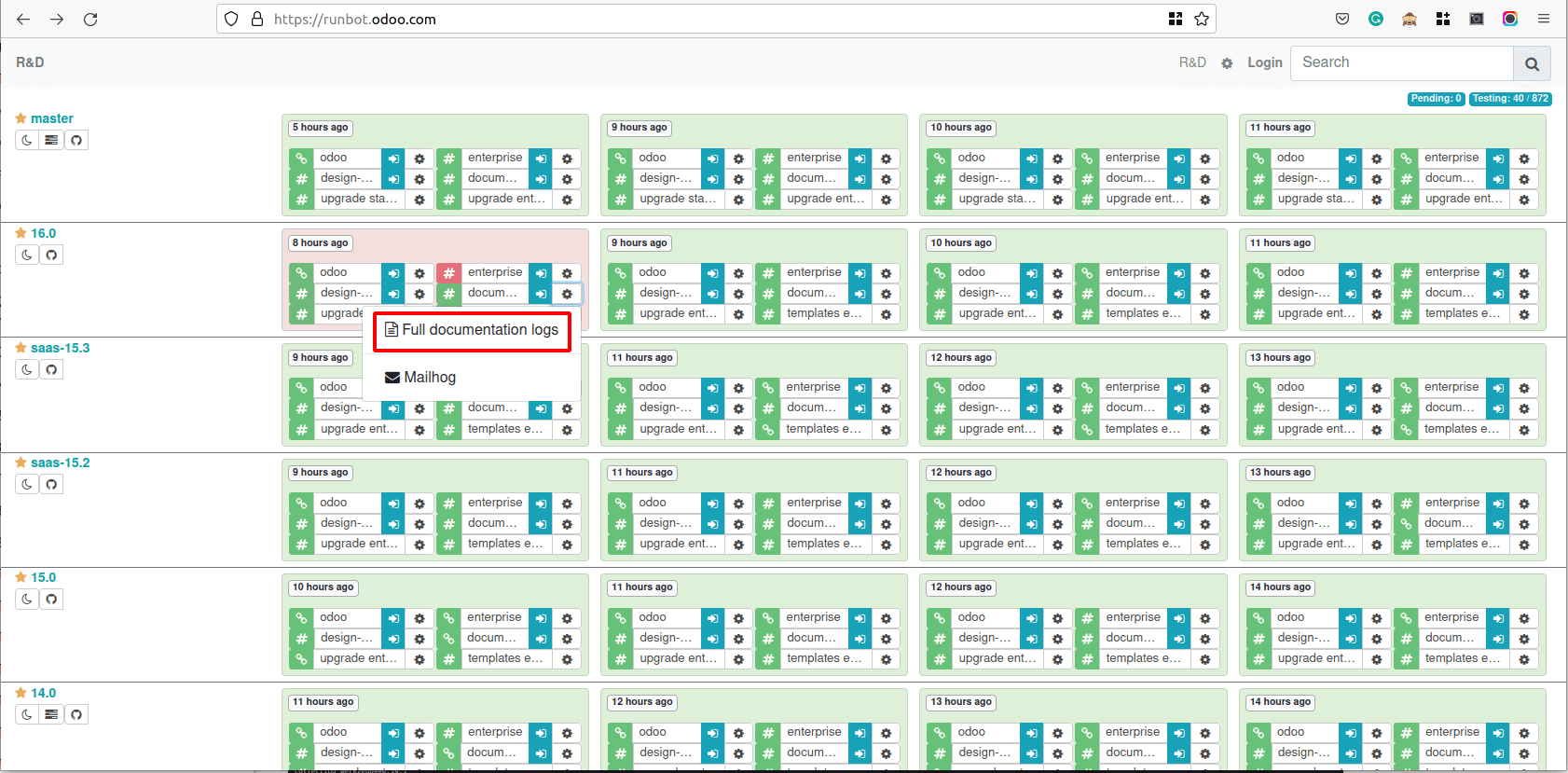Toggle the bookmark star in the address bar
Viewport: 1568px width, 773px height.
tap(1202, 19)
